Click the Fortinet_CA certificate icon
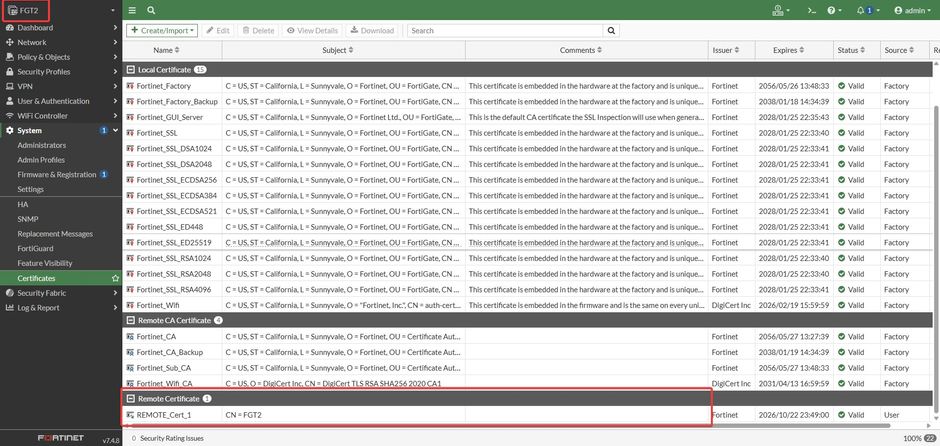The image size is (940, 446). point(130,337)
